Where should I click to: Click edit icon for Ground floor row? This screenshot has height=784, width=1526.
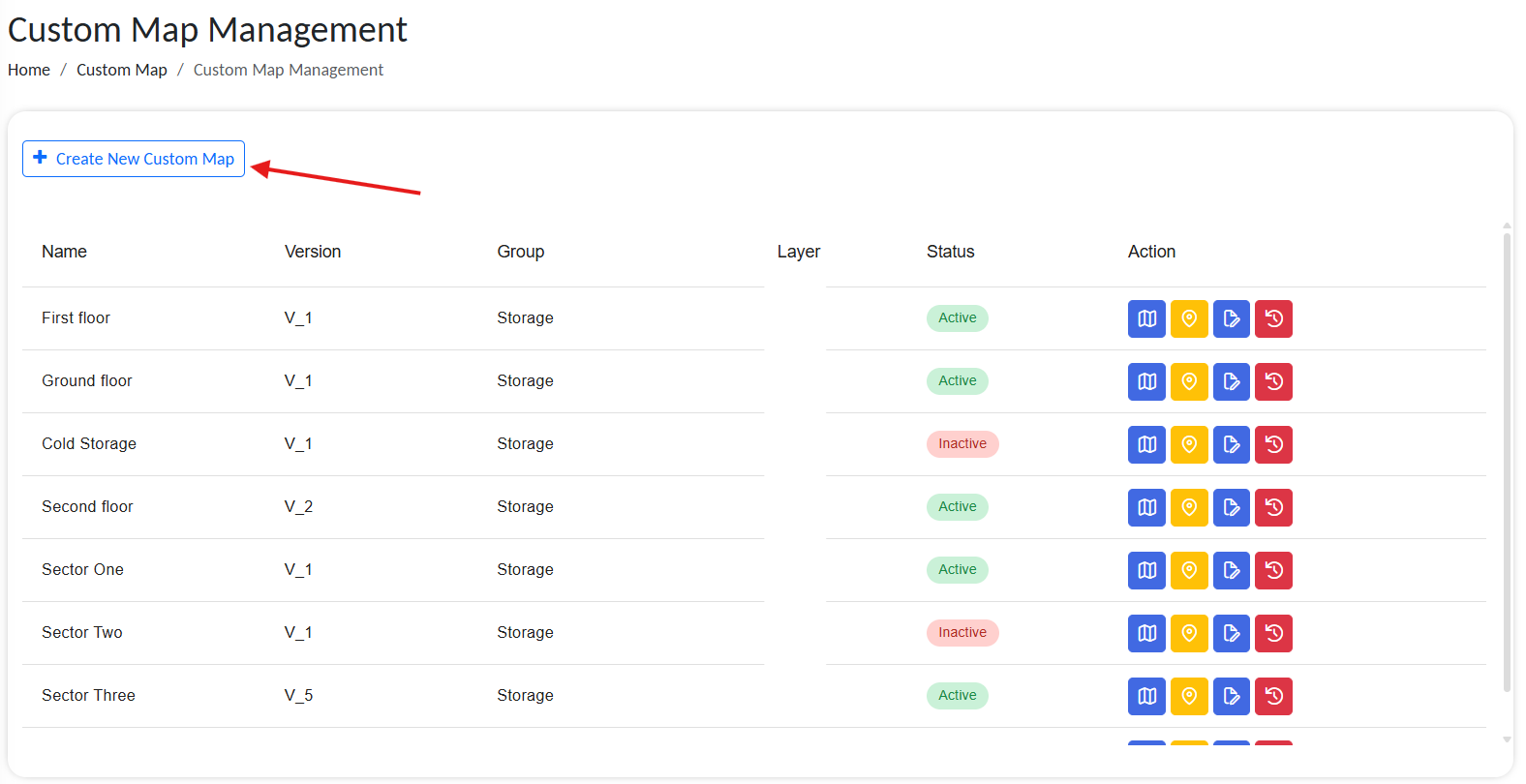pyautogui.click(x=1232, y=381)
